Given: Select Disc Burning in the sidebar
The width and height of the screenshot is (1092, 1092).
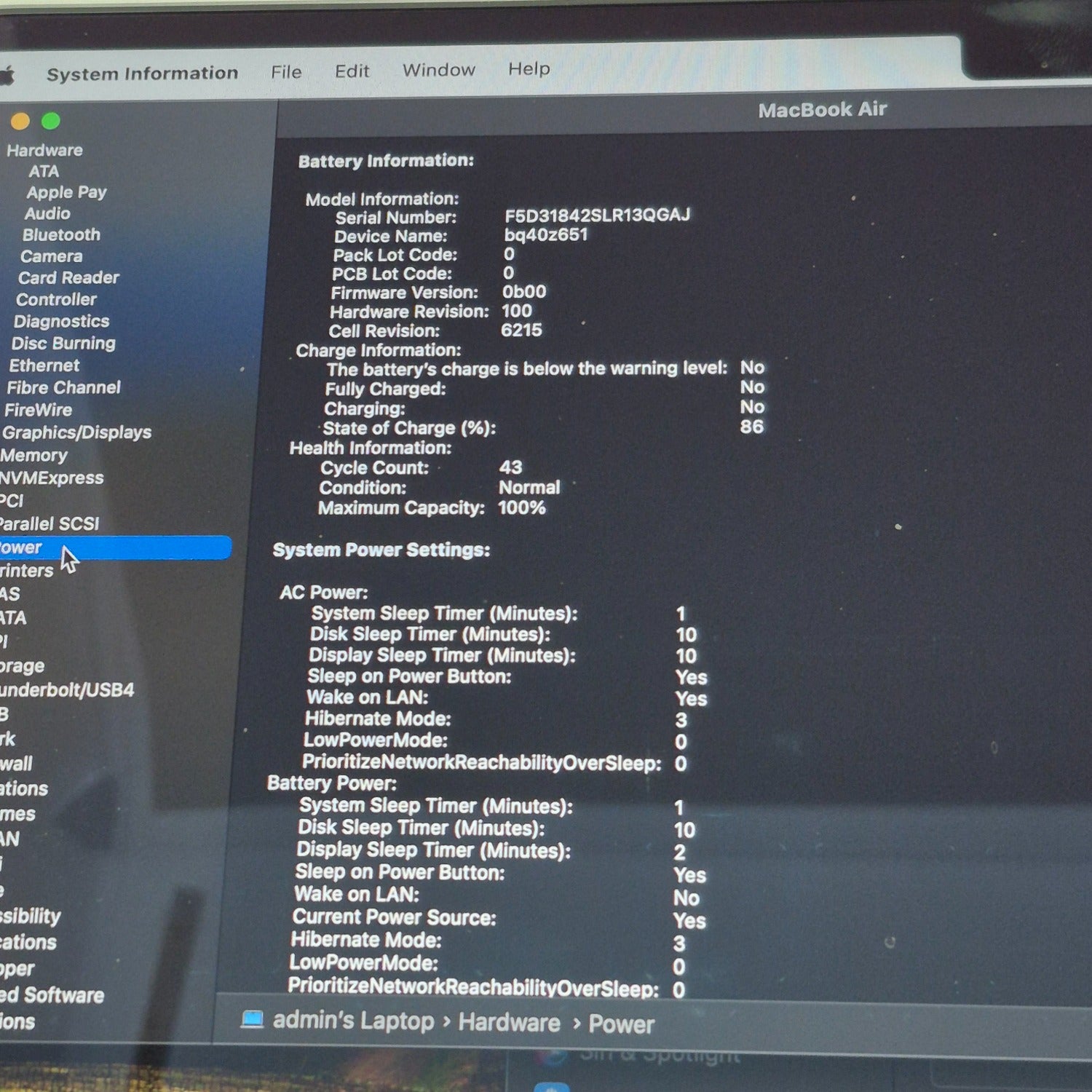Looking at the screenshot, I should click(63, 344).
